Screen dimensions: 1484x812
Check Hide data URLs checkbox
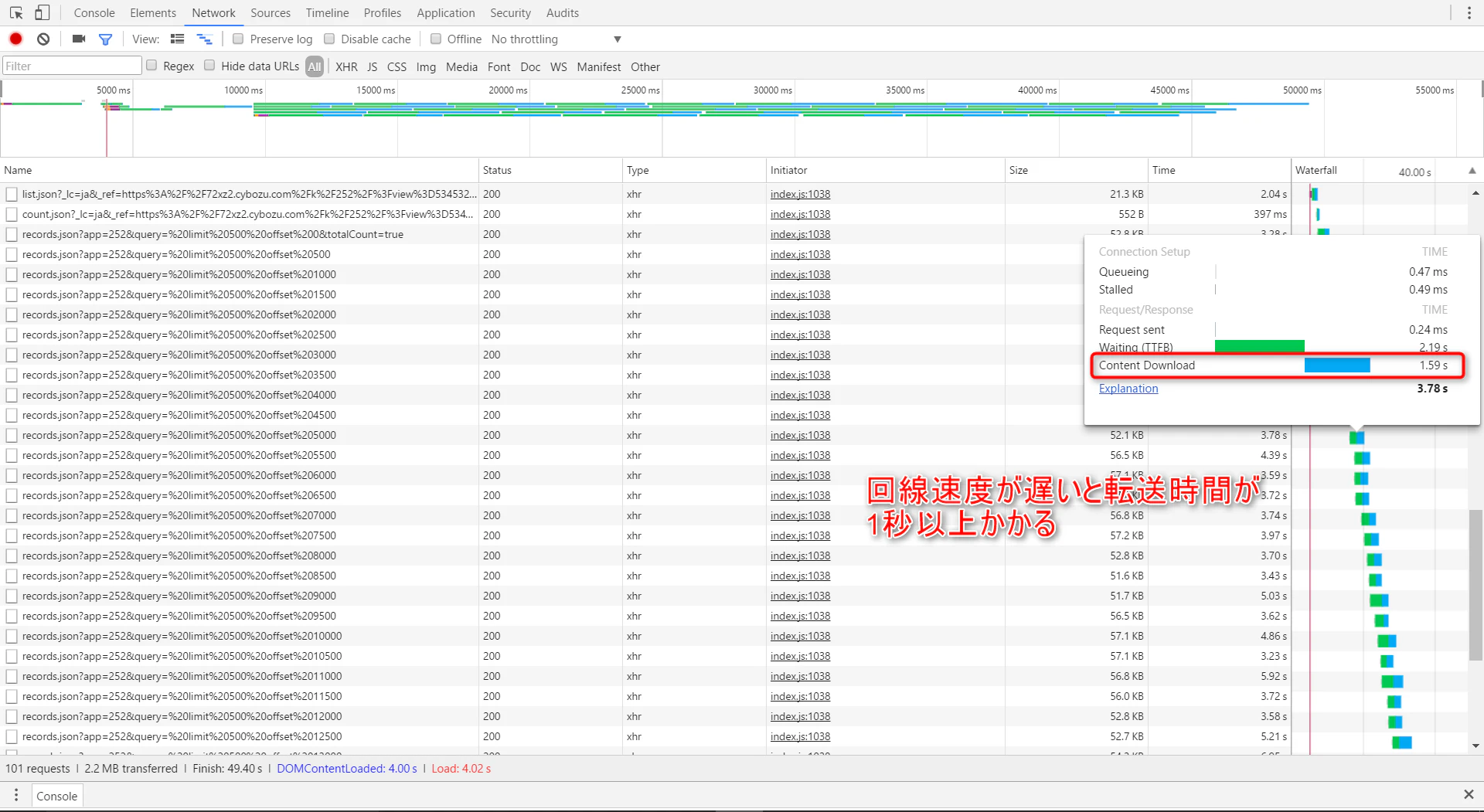209,66
